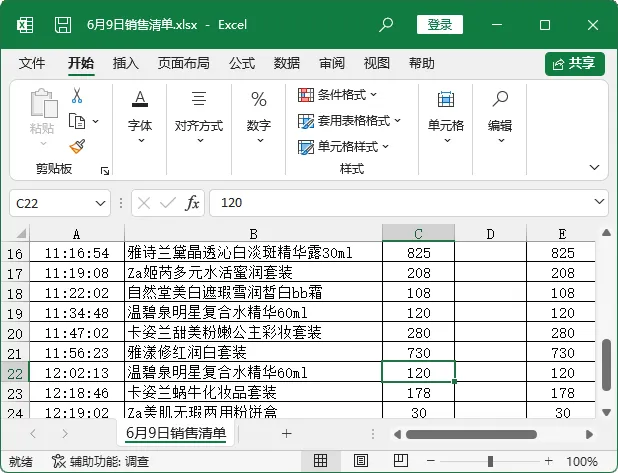This screenshot has width=618, height=473.
Task: Switch to the Page Layout (页面布局) tab
Action: coord(184,63)
